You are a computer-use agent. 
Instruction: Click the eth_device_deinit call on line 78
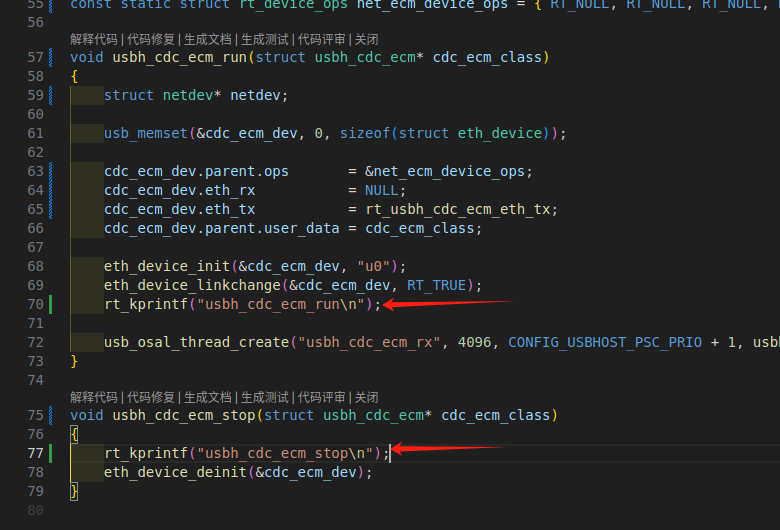click(x=173, y=472)
